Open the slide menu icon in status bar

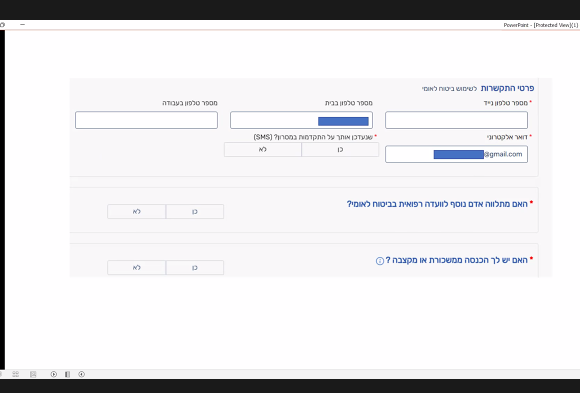[67, 374]
